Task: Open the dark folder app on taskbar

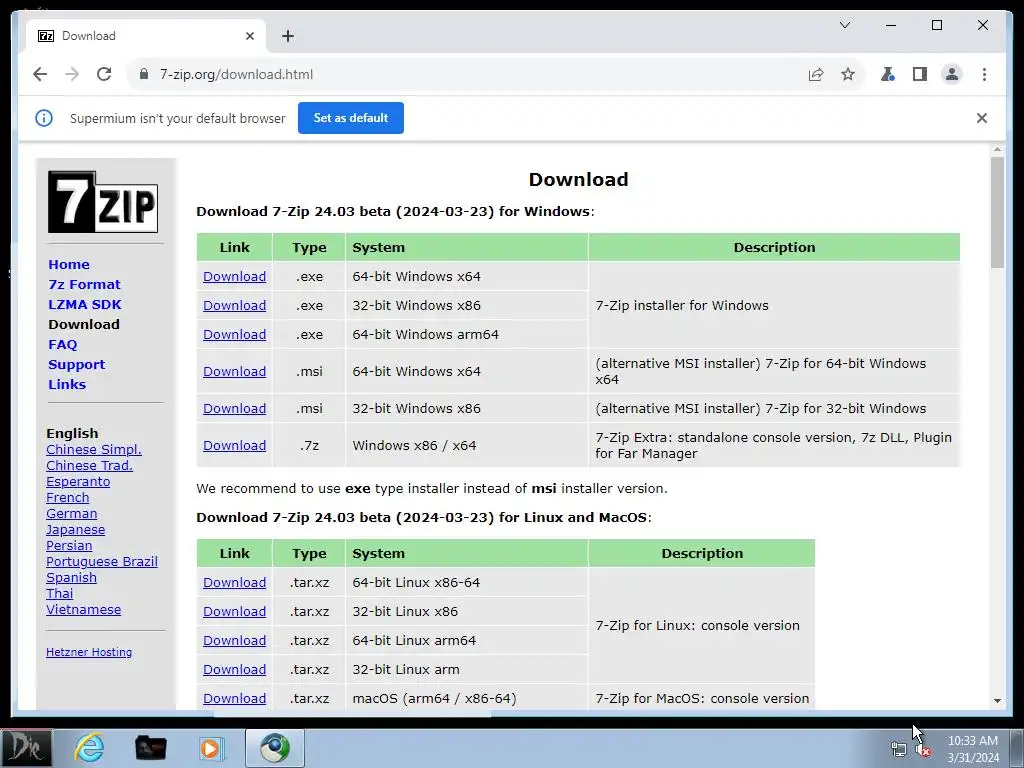Action: coord(150,748)
